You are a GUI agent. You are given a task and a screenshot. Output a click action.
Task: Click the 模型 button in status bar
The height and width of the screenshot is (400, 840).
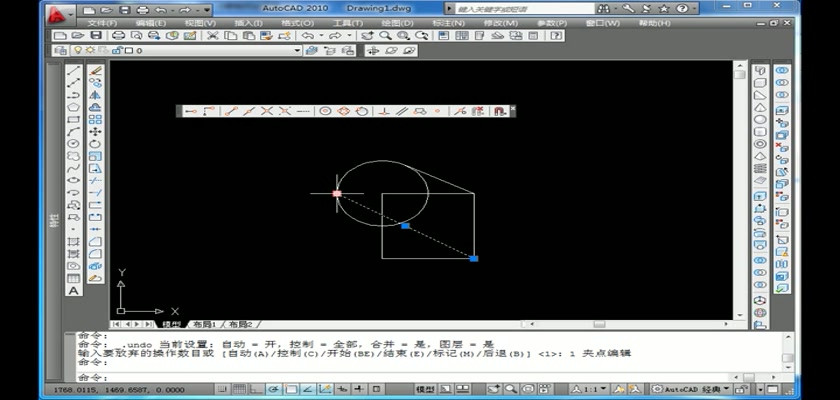point(425,389)
